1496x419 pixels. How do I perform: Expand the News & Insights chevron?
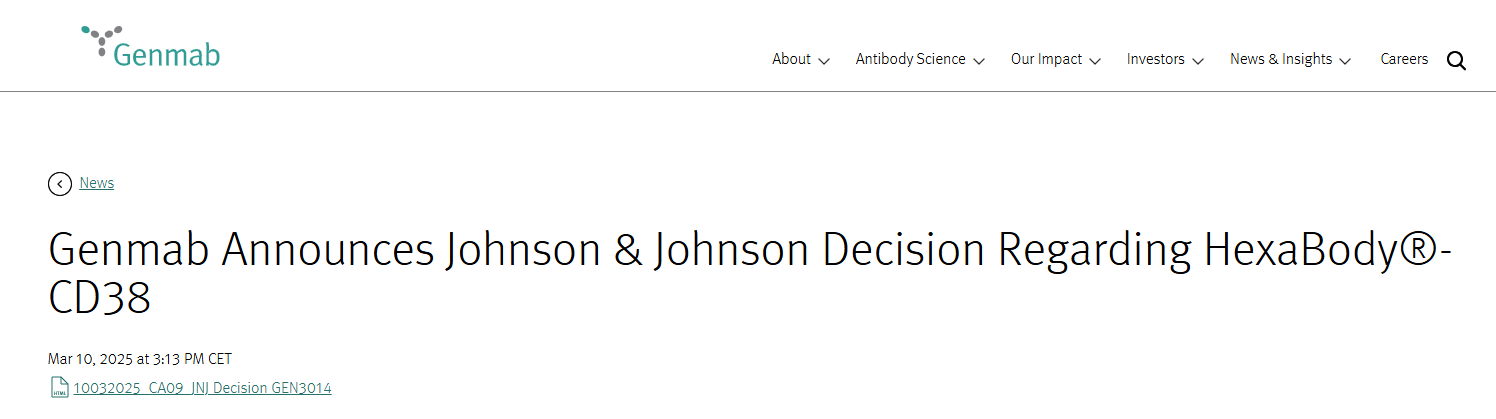[1345, 61]
